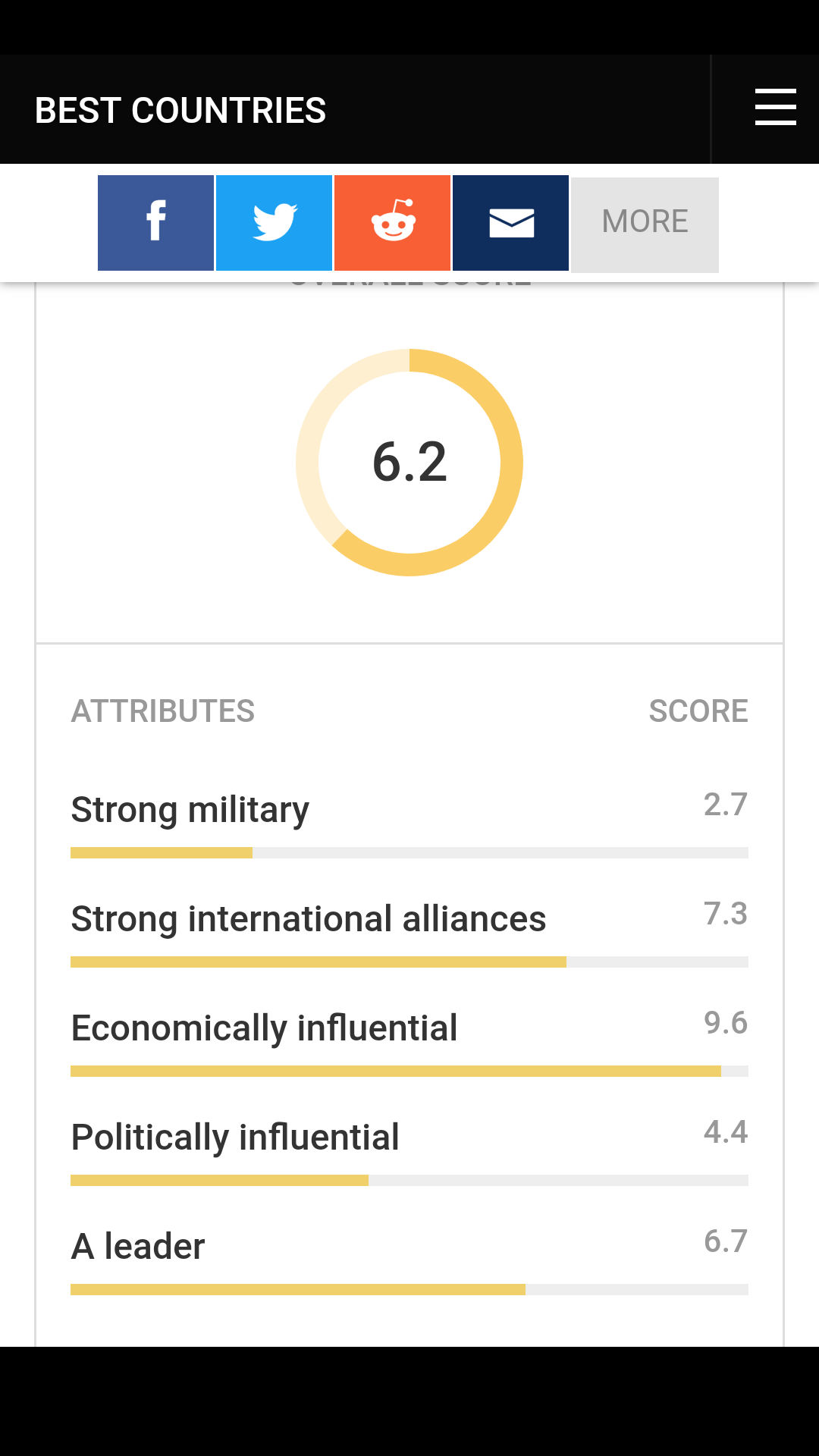Click the Economically influential progress bar
Image resolution: width=819 pixels, height=1456 pixels.
pos(409,1072)
